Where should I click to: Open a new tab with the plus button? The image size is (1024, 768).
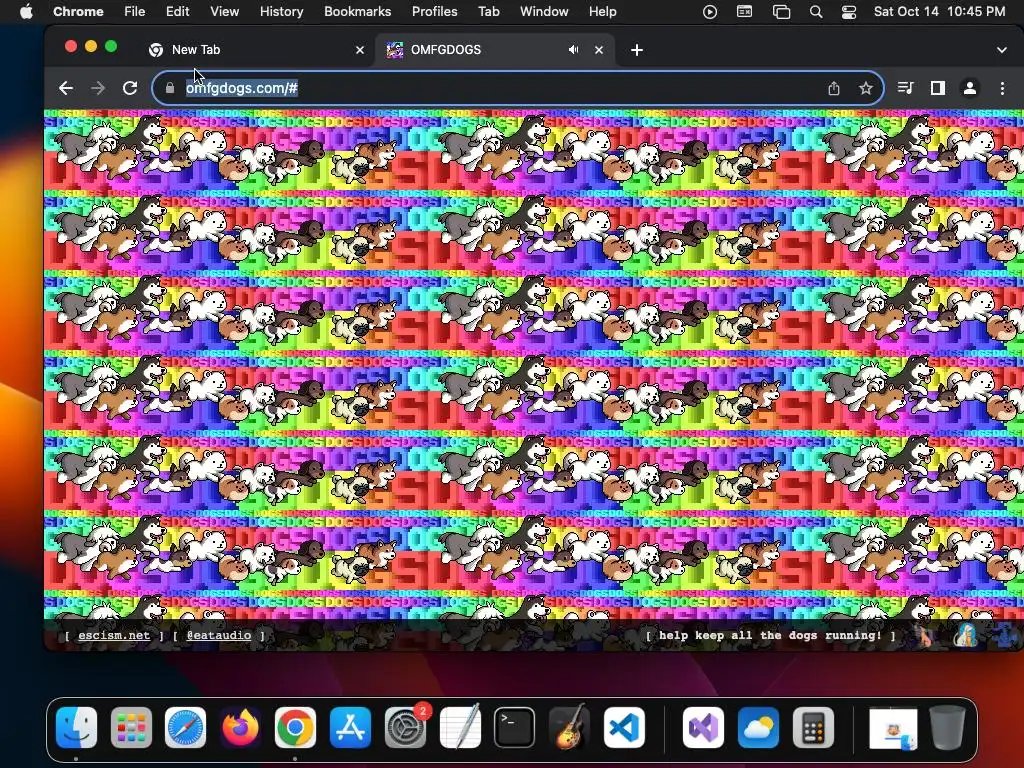click(637, 50)
